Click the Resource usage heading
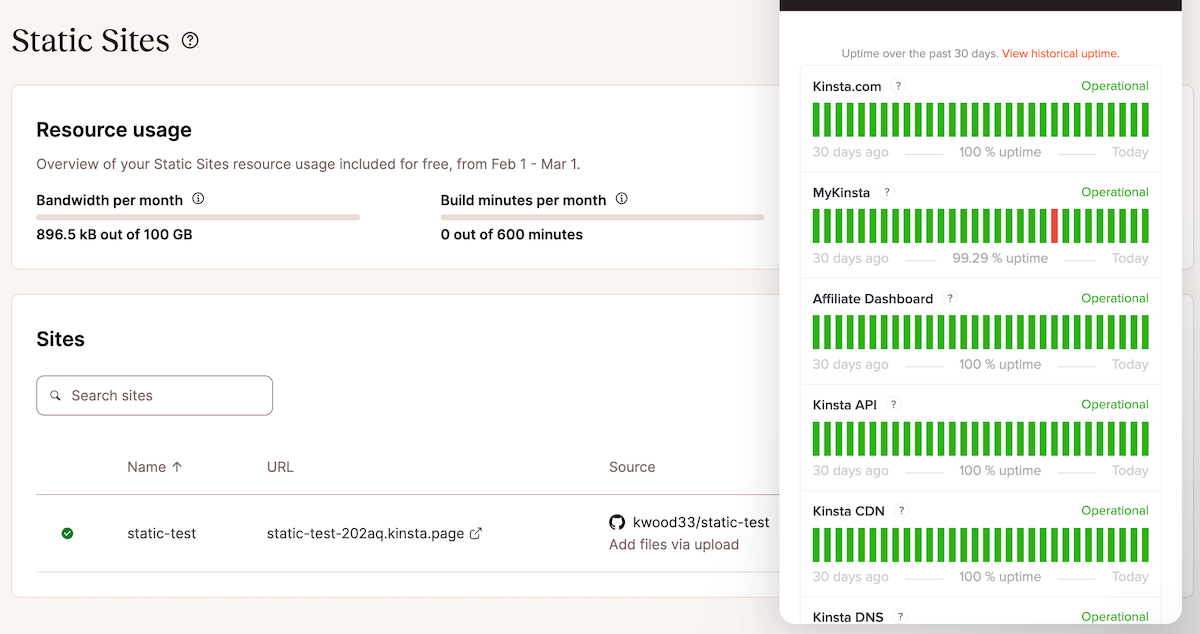This screenshot has height=634, width=1200. (114, 130)
